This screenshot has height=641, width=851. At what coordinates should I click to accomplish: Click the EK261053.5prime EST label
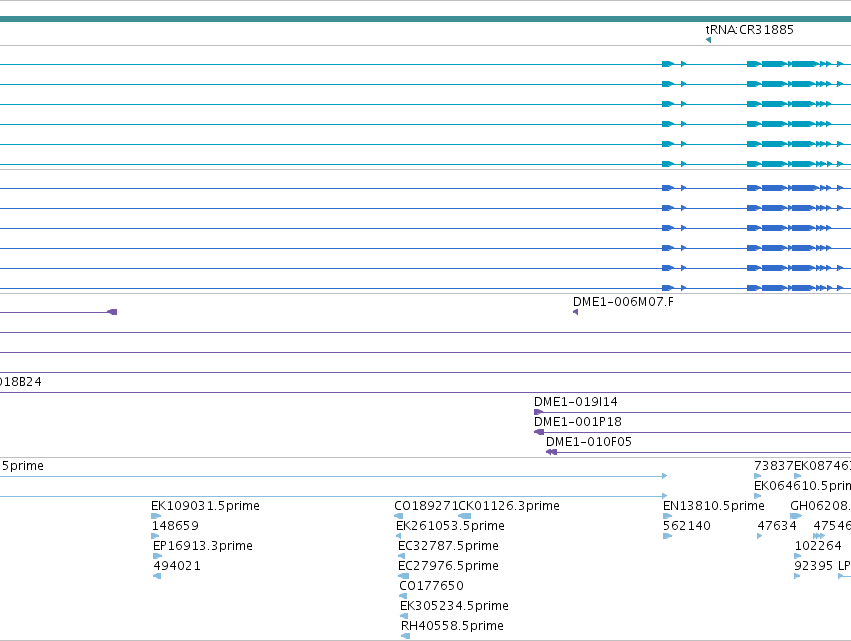click(450, 526)
